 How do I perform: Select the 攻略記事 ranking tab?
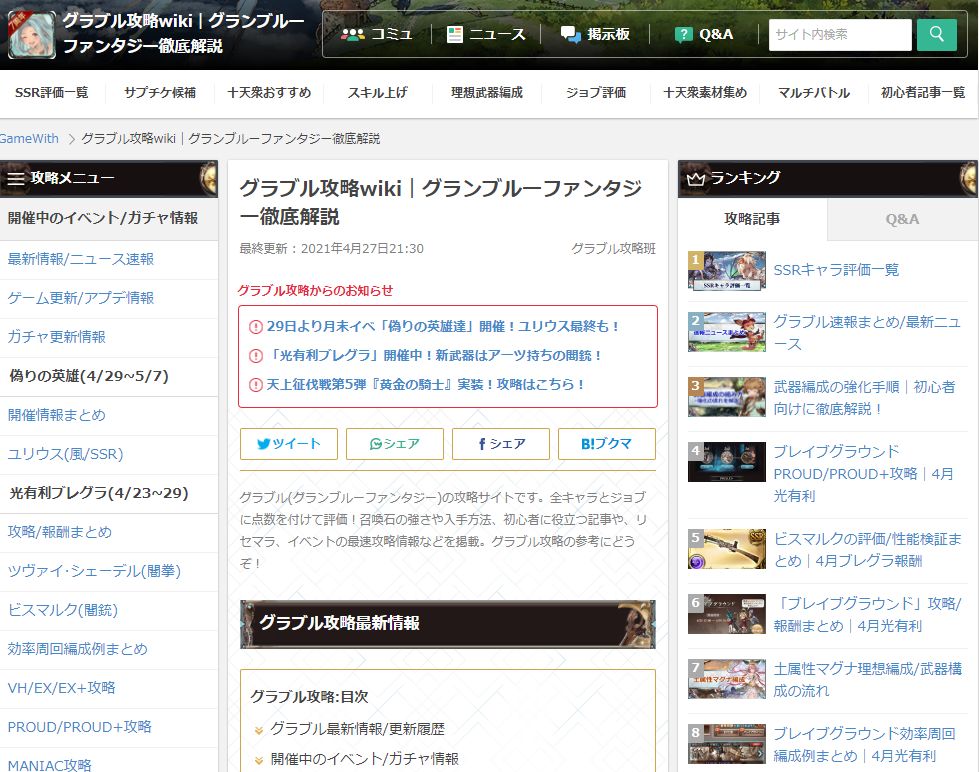(752, 219)
